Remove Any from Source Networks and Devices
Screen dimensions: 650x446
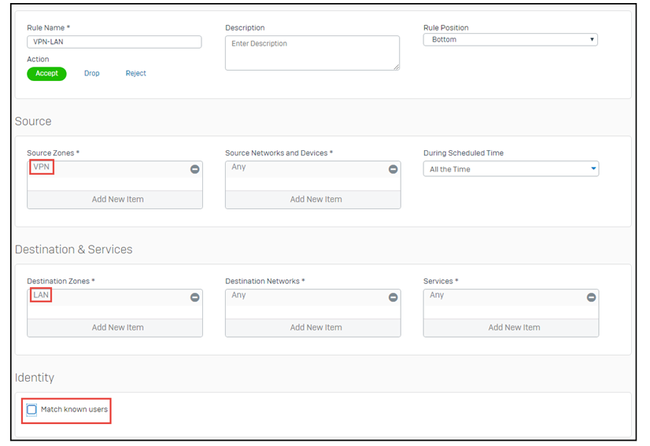[x=393, y=170]
